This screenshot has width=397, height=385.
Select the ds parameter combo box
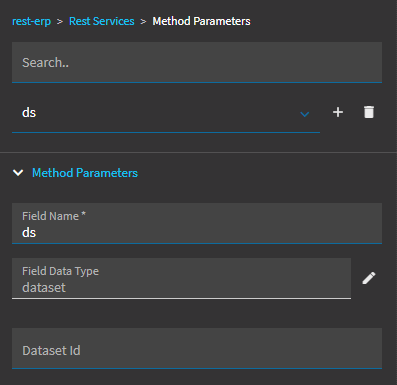click(166, 113)
